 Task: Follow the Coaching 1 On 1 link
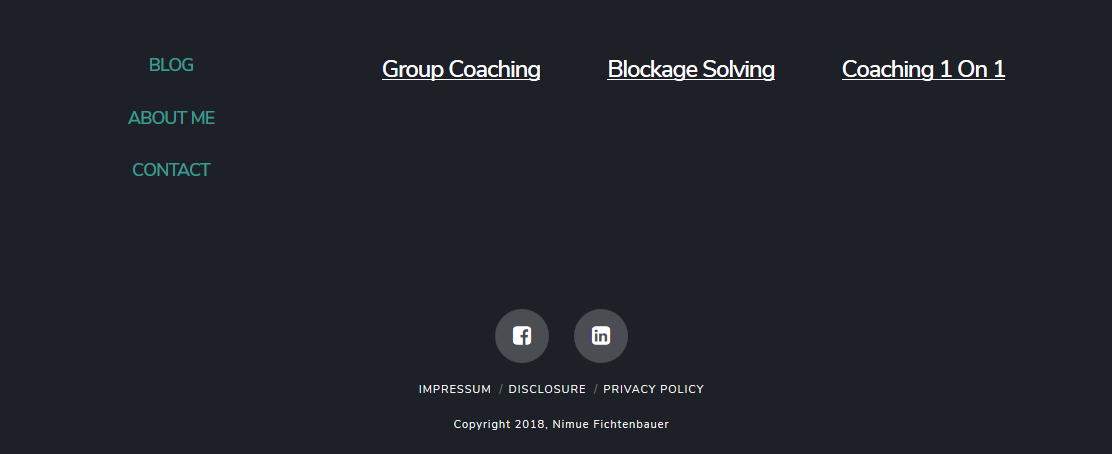[923, 69]
